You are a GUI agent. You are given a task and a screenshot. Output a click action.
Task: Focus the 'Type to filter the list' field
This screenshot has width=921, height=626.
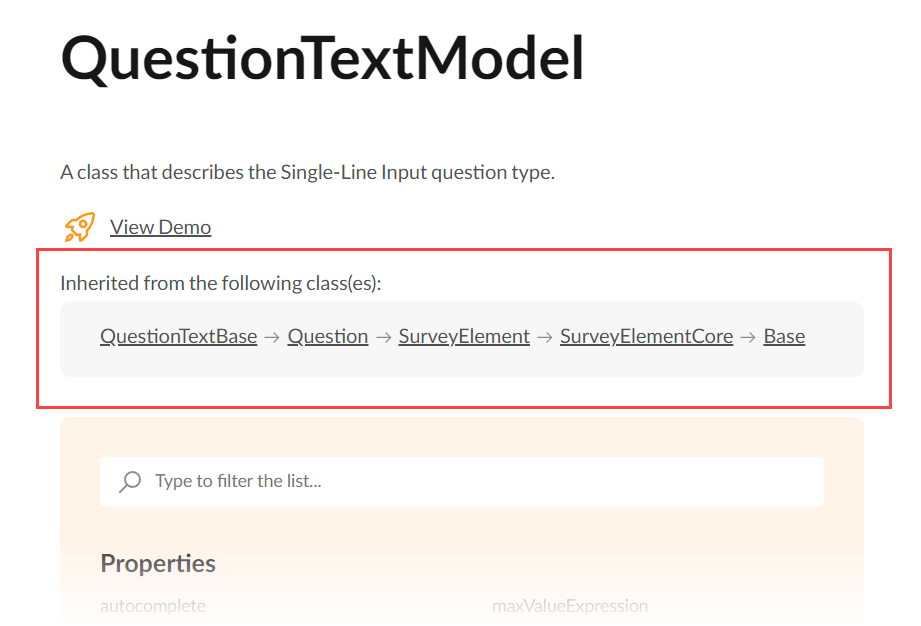click(462, 482)
